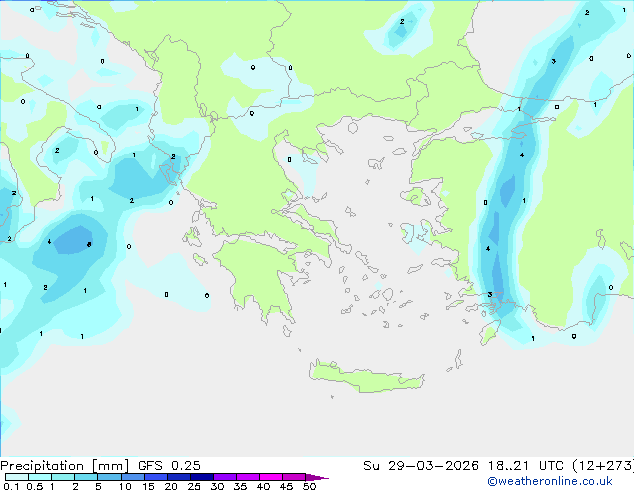
Task: Click the 'GFS 0.25' model label
Action: pyautogui.click(x=169, y=466)
